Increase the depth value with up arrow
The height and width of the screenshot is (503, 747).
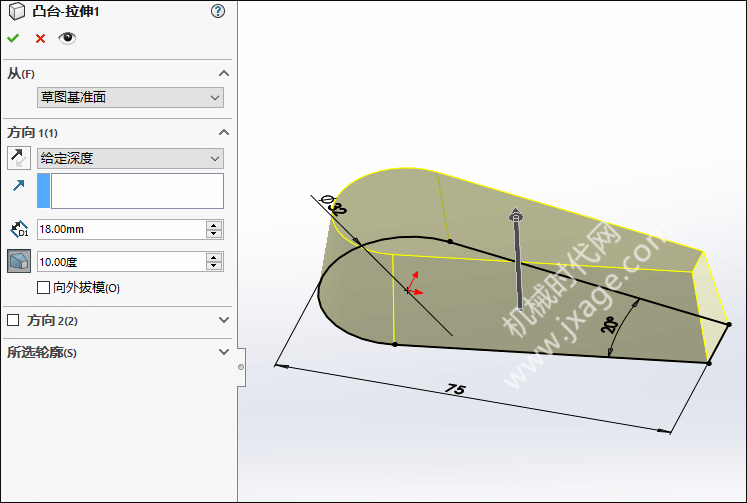click(x=214, y=225)
